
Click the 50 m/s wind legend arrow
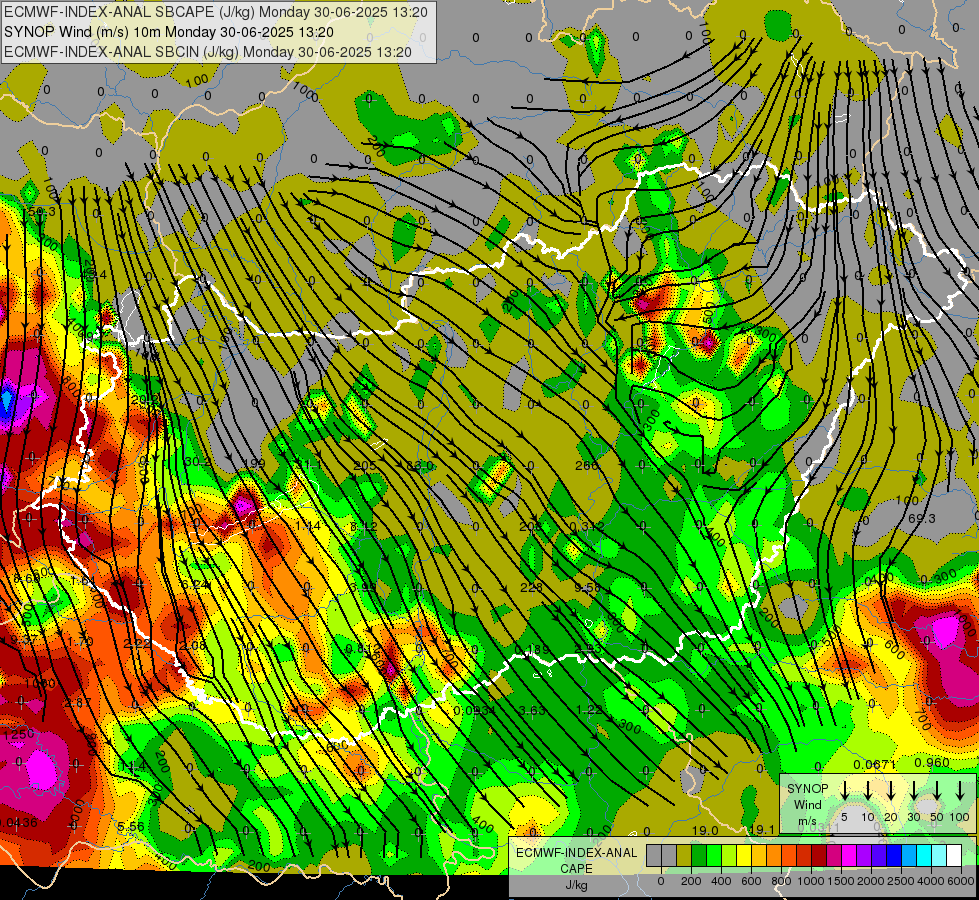coord(937,790)
